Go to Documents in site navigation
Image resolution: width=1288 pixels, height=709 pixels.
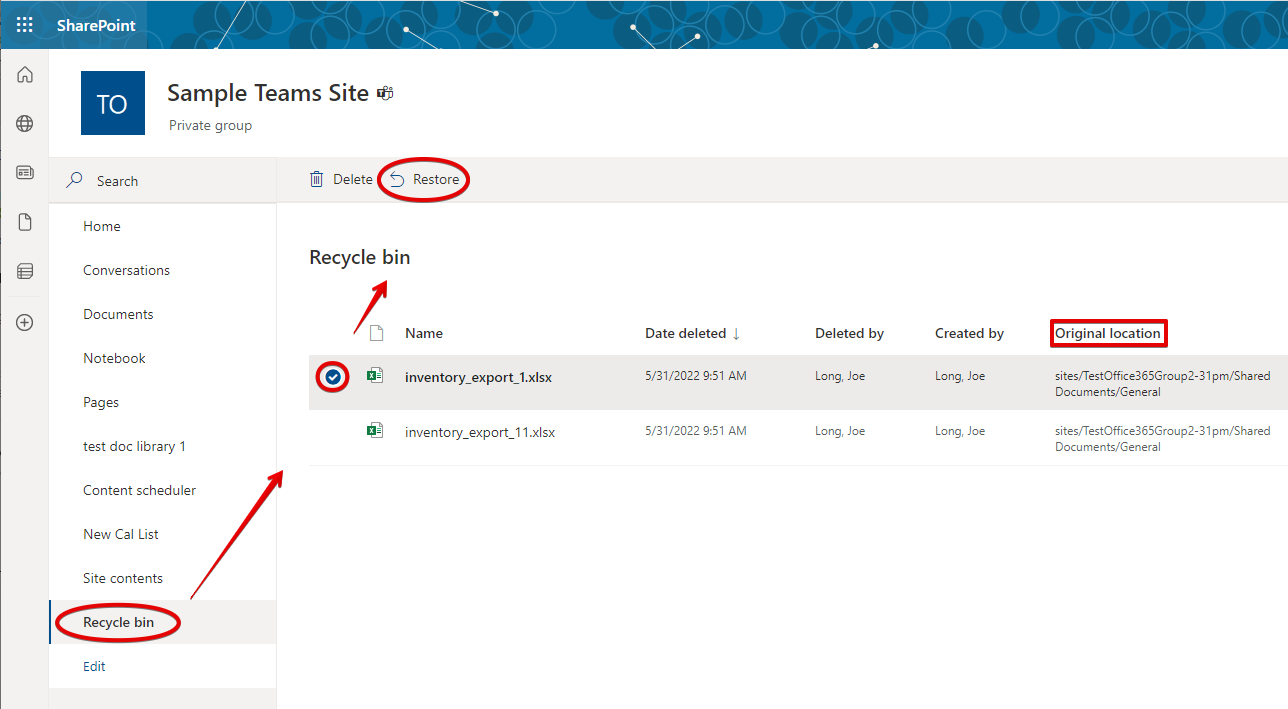118,314
